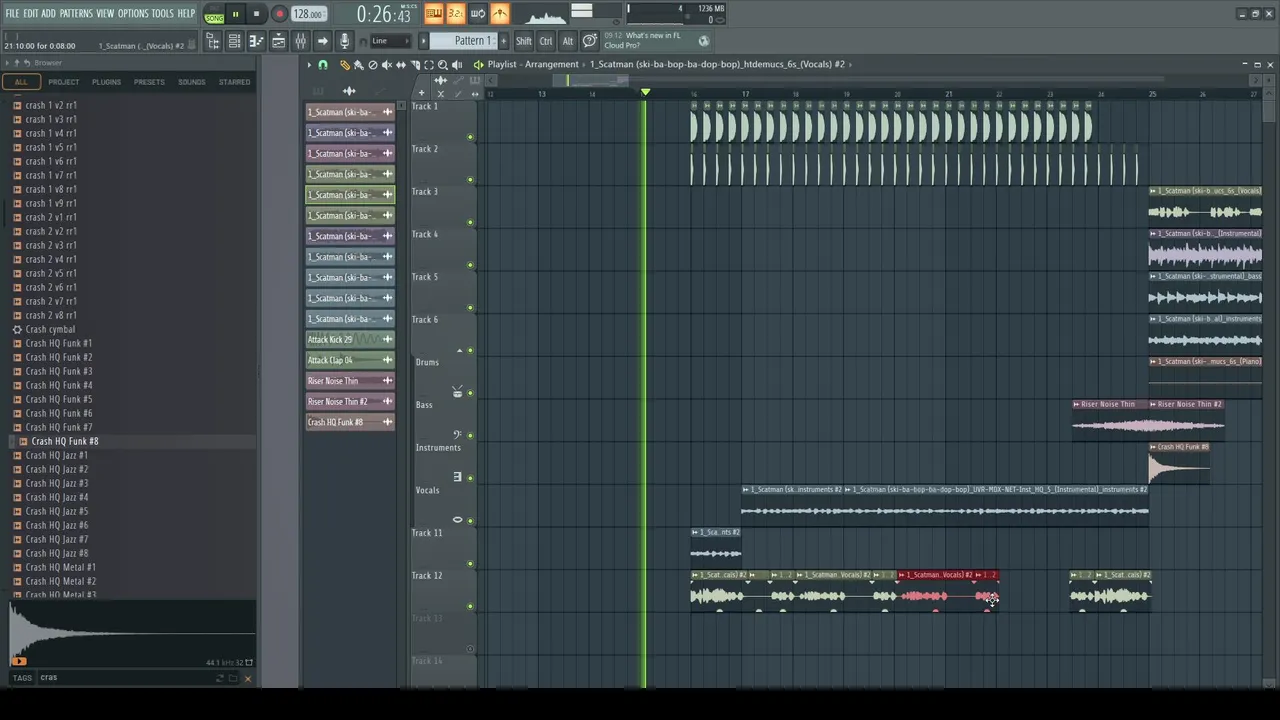The height and width of the screenshot is (720, 1280).
Task: Select Riser Noise Thin #2 in picker
Action: click(349, 402)
